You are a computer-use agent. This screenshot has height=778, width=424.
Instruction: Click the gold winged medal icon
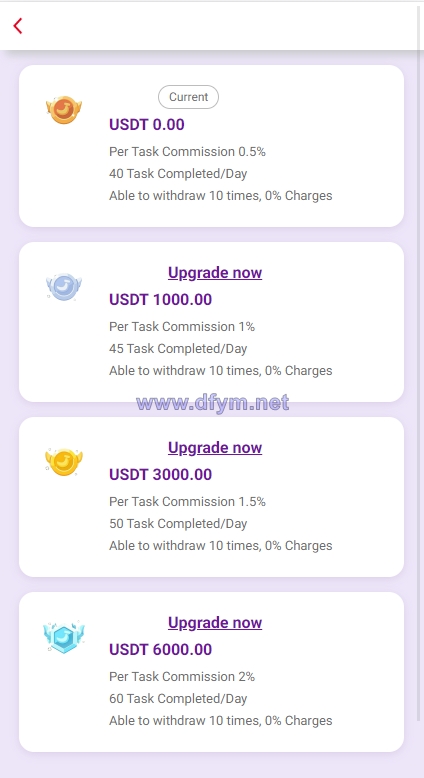click(x=64, y=462)
